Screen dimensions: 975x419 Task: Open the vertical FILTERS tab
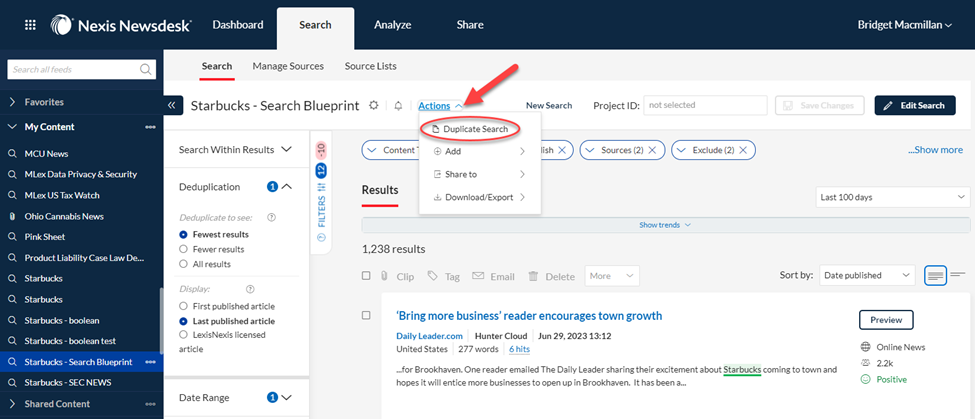click(x=321, y=193)
